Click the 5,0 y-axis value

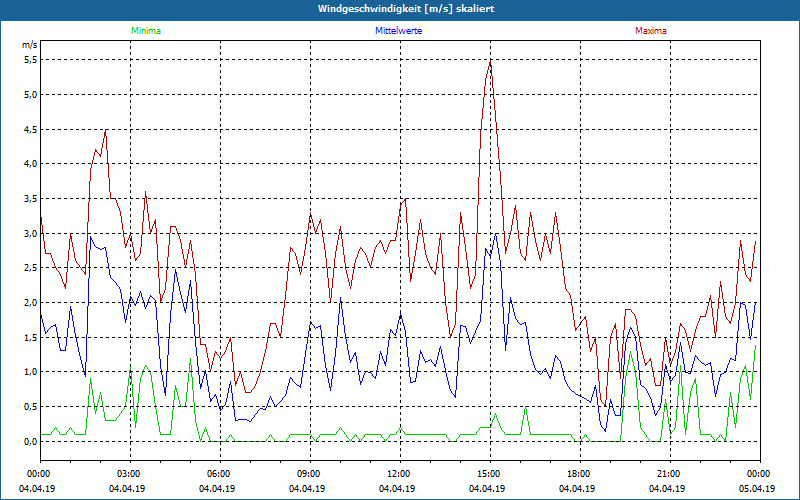click(x=31, y=94)
